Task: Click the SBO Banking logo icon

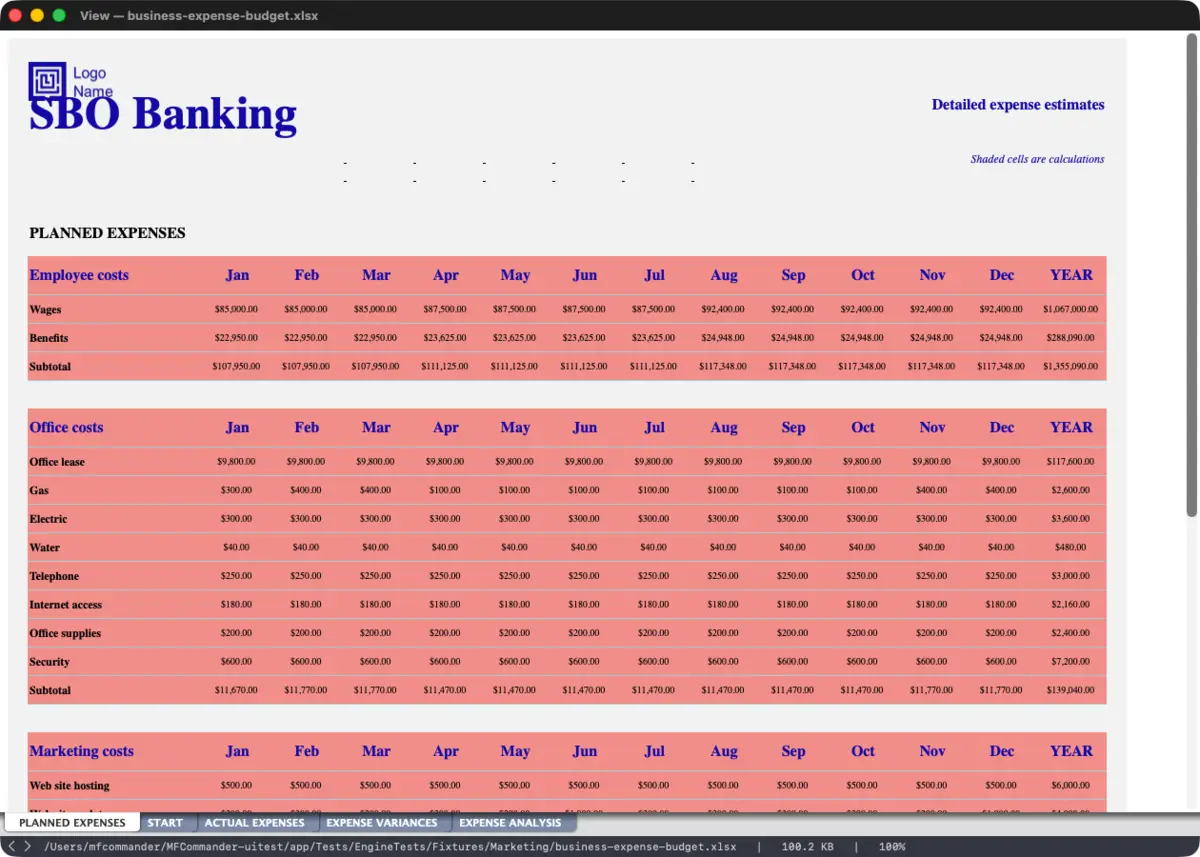Action: [x=47, y=80]
